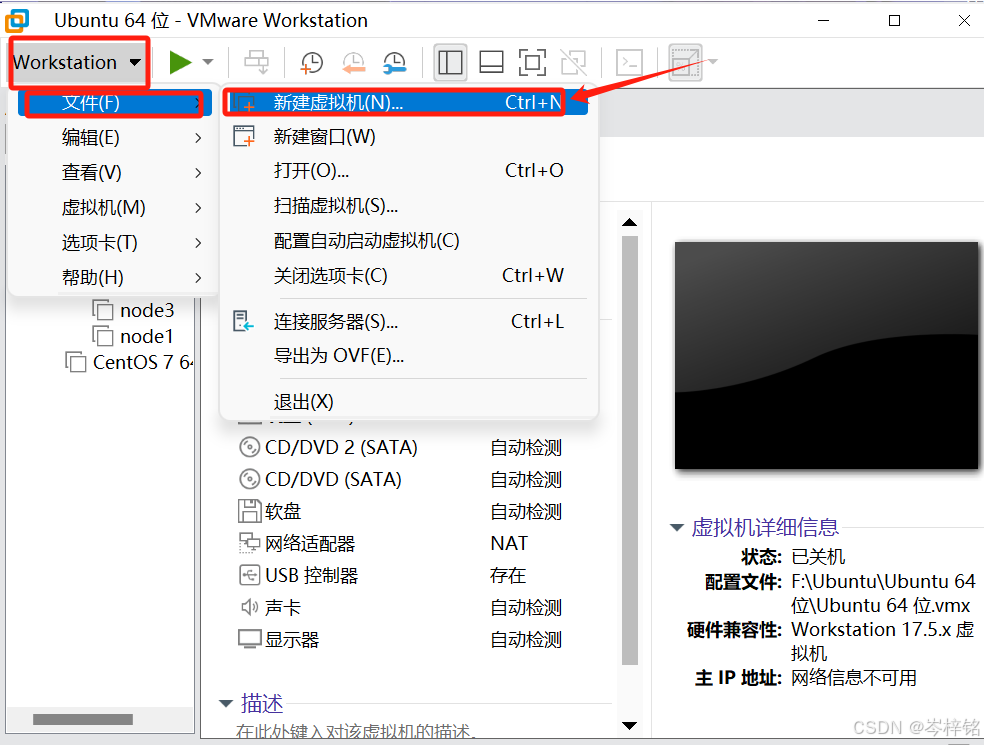Open the 编辑(E) submenu
Screen dimensions: 984x745
click(x=115, y=137)
